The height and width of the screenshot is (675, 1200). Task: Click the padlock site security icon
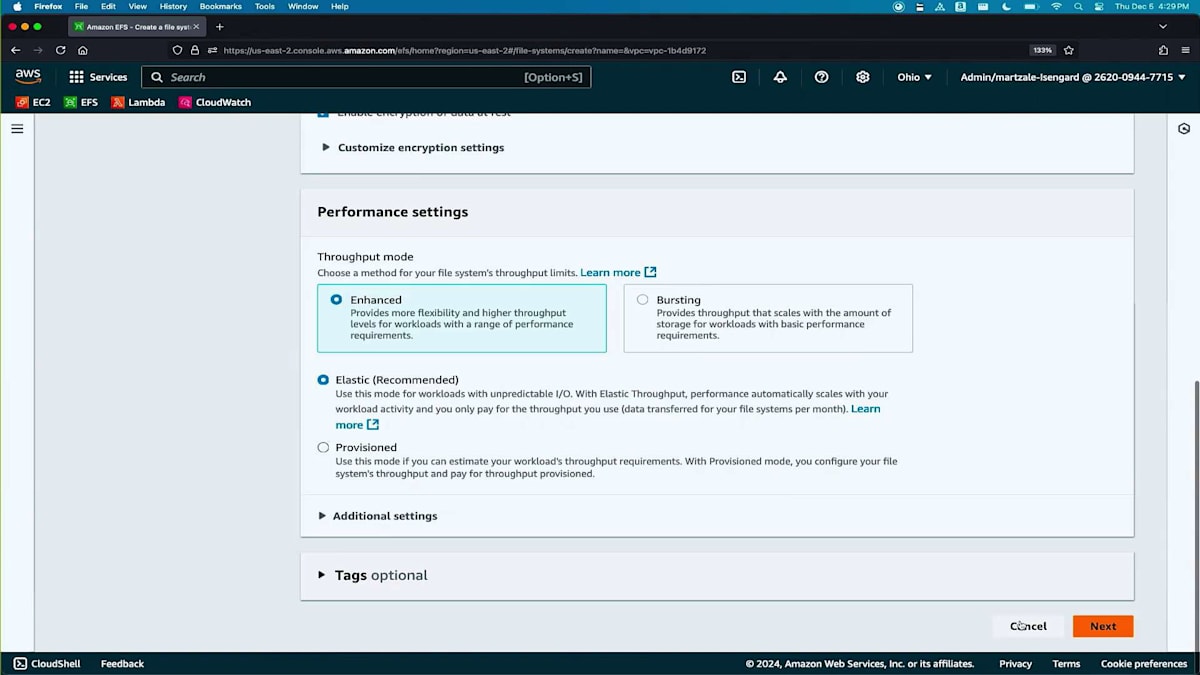(195, 50)
